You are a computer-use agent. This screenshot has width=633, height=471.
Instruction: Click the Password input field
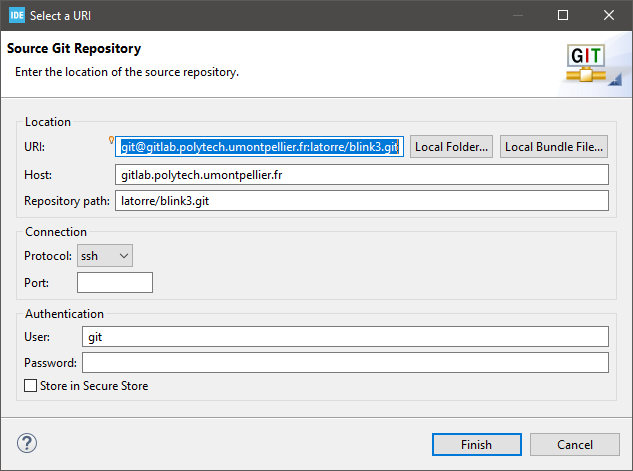click(345, 362)
